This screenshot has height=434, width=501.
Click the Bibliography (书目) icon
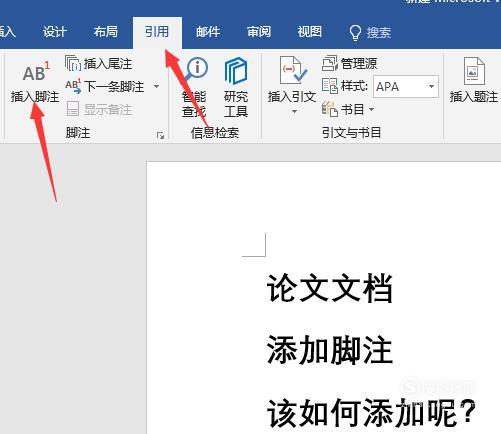pyautogui.click(x=330, y=109)
